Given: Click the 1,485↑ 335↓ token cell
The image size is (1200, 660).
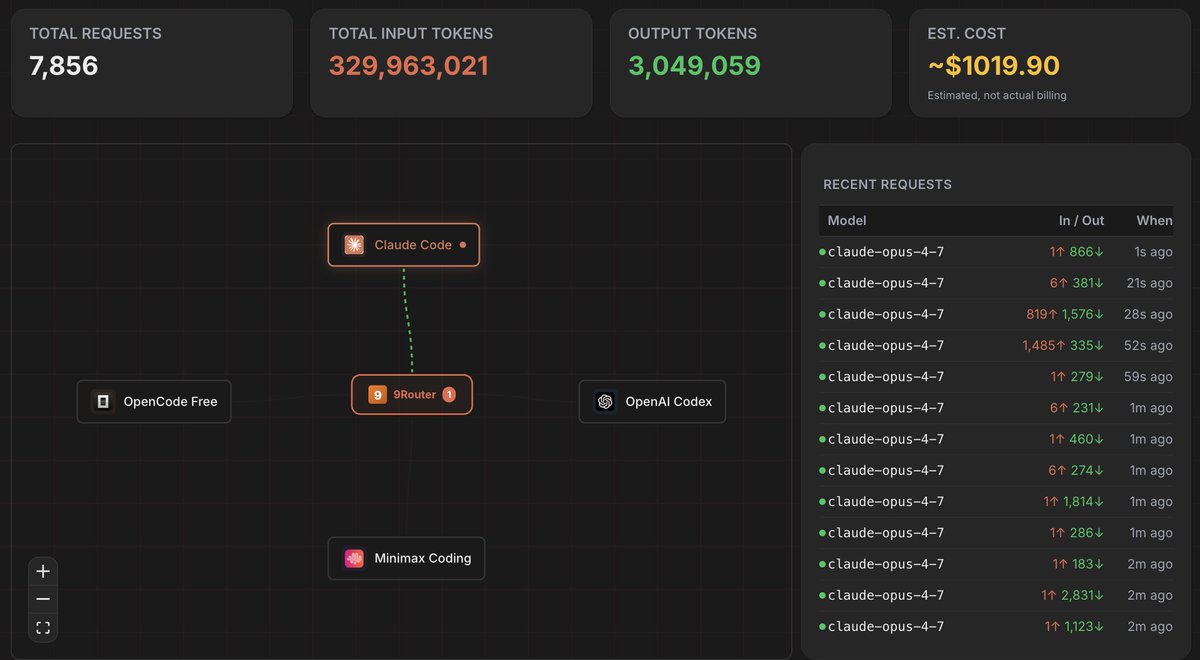Looking at the screenshot, I should (1063, 345).
